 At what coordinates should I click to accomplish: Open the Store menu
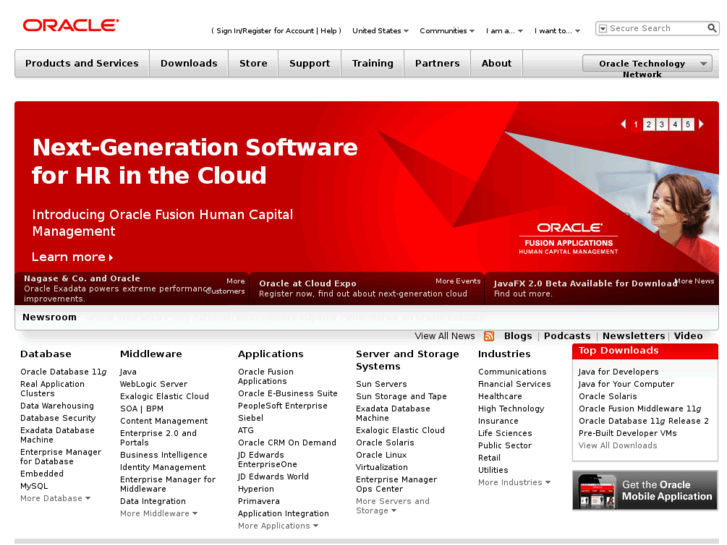(253, 63)
